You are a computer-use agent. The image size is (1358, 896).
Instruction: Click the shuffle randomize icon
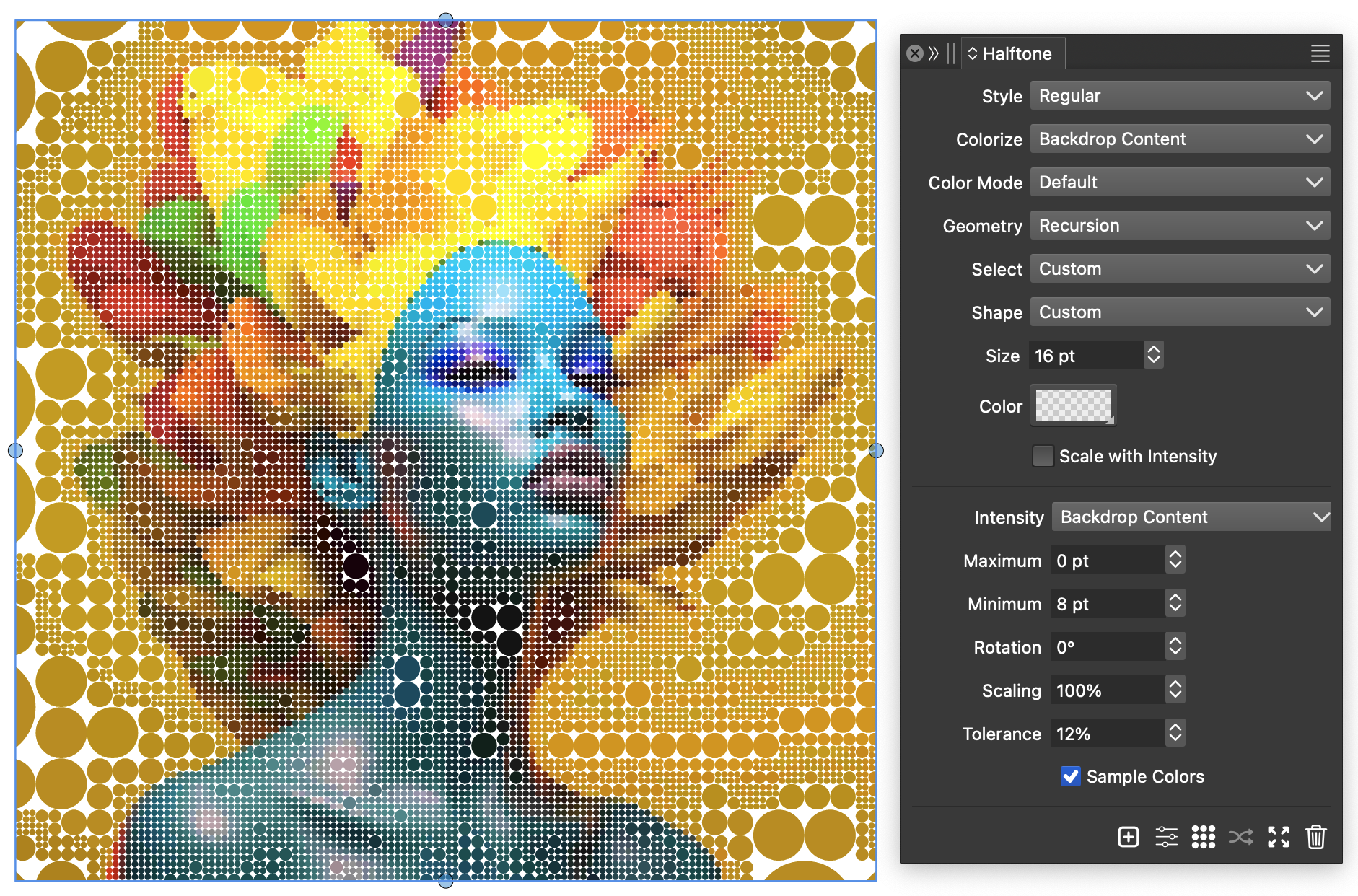point(1240,837)
